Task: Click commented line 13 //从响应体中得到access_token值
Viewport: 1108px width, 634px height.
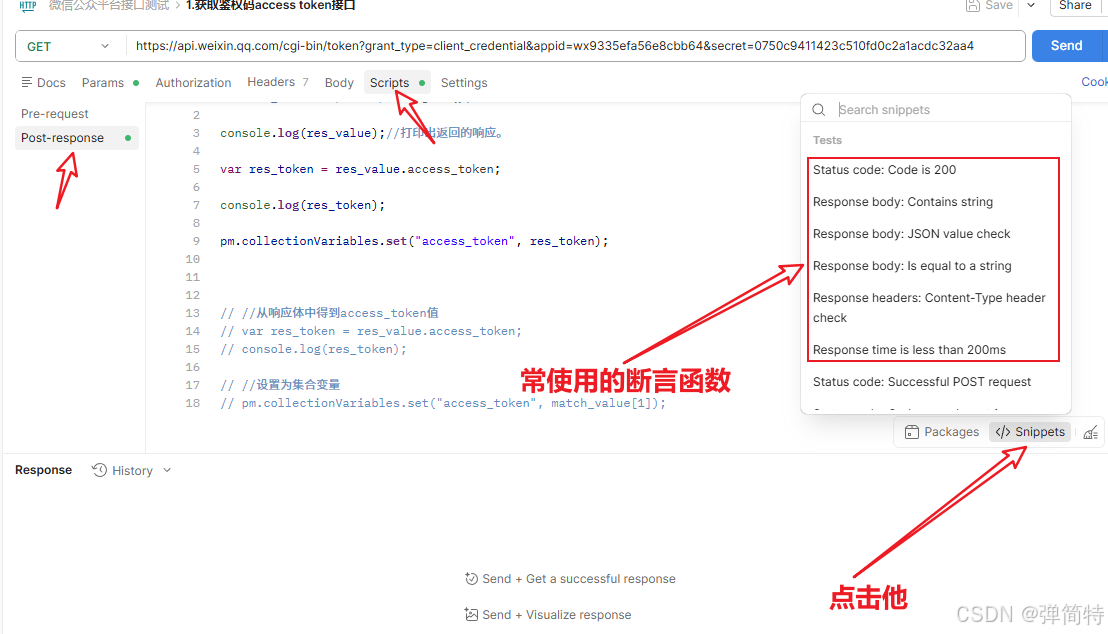Action: pyautogui.click(x=329, y=313)
